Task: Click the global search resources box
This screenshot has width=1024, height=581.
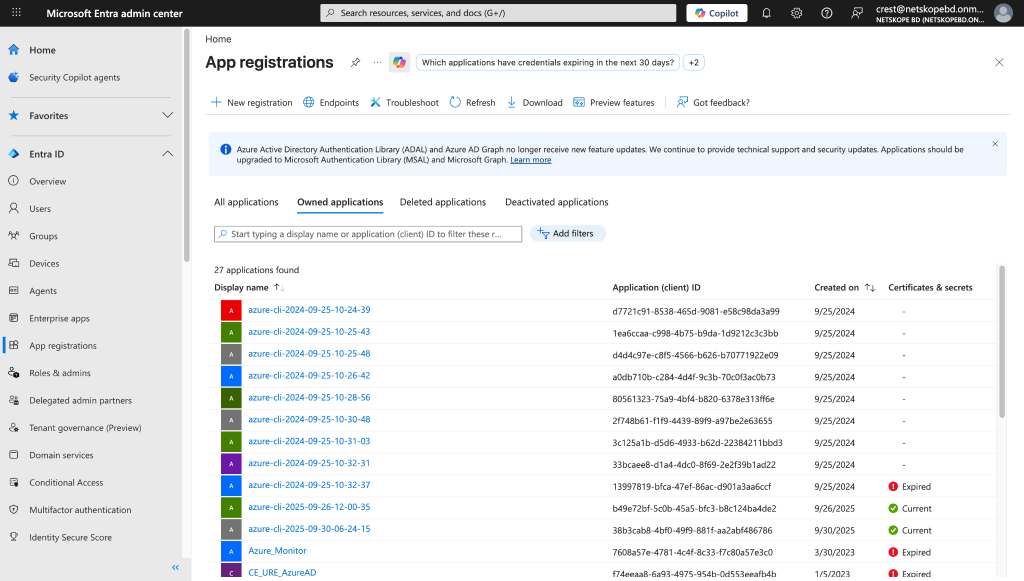Action: click(x=498, y=13)
